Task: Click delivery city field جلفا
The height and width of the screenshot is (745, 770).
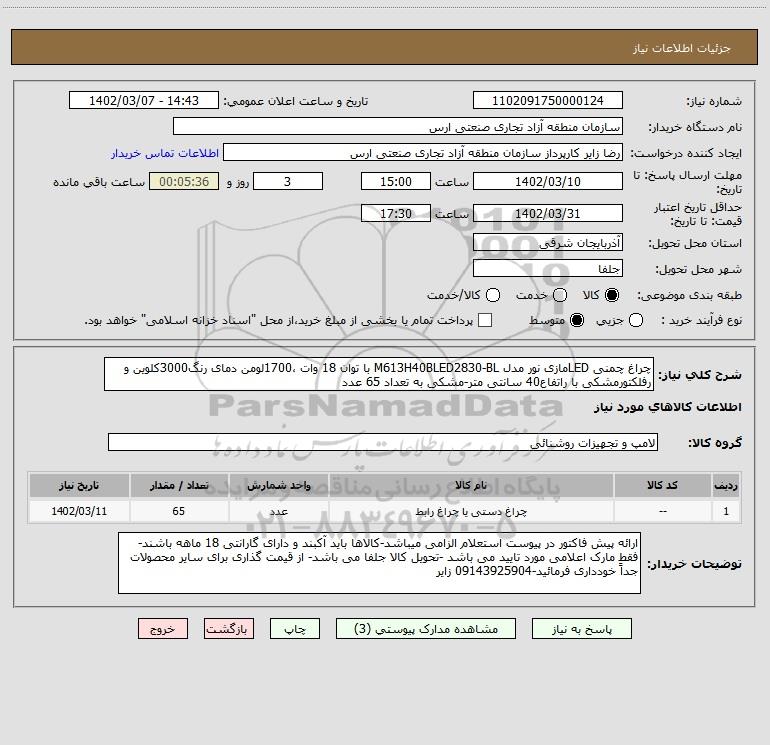Action: (x=548, y=269)
